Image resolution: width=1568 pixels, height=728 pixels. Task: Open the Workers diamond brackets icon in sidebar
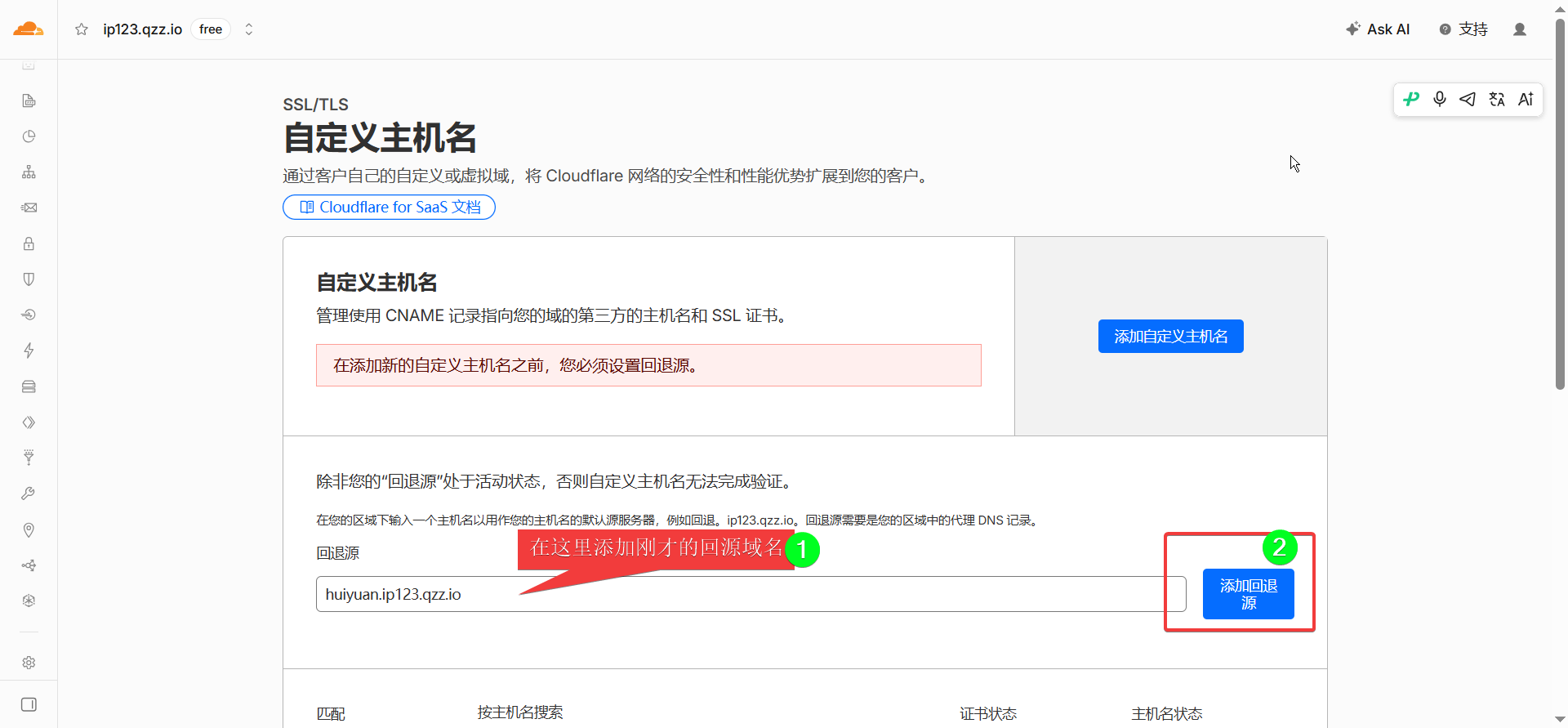[29, 422]
